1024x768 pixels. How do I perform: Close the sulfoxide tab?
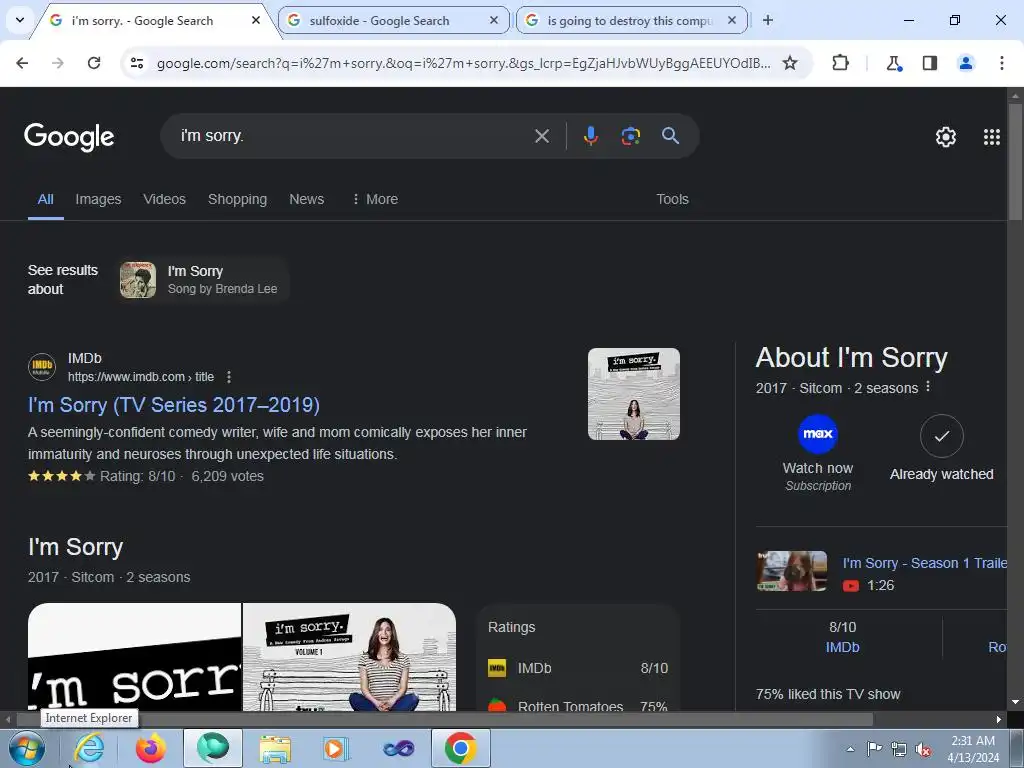pyautogui.click(x=494, y=20)
